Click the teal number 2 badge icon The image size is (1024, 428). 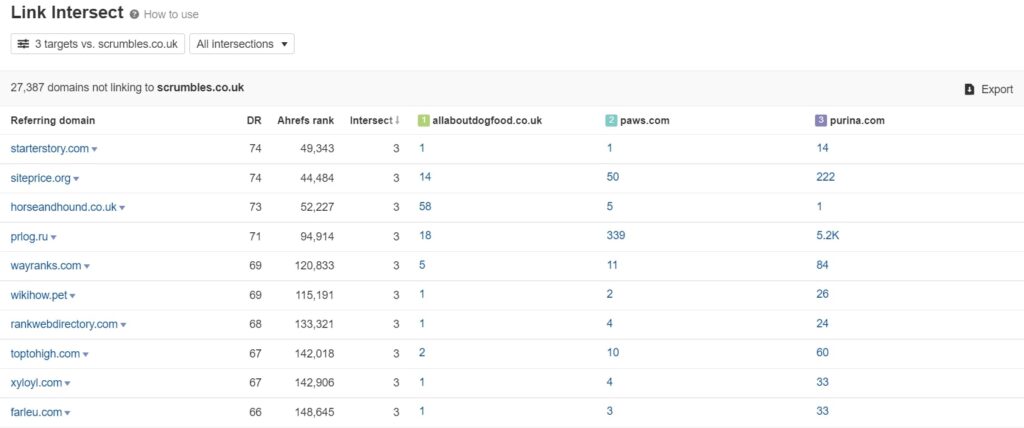[x=611, y=120]
